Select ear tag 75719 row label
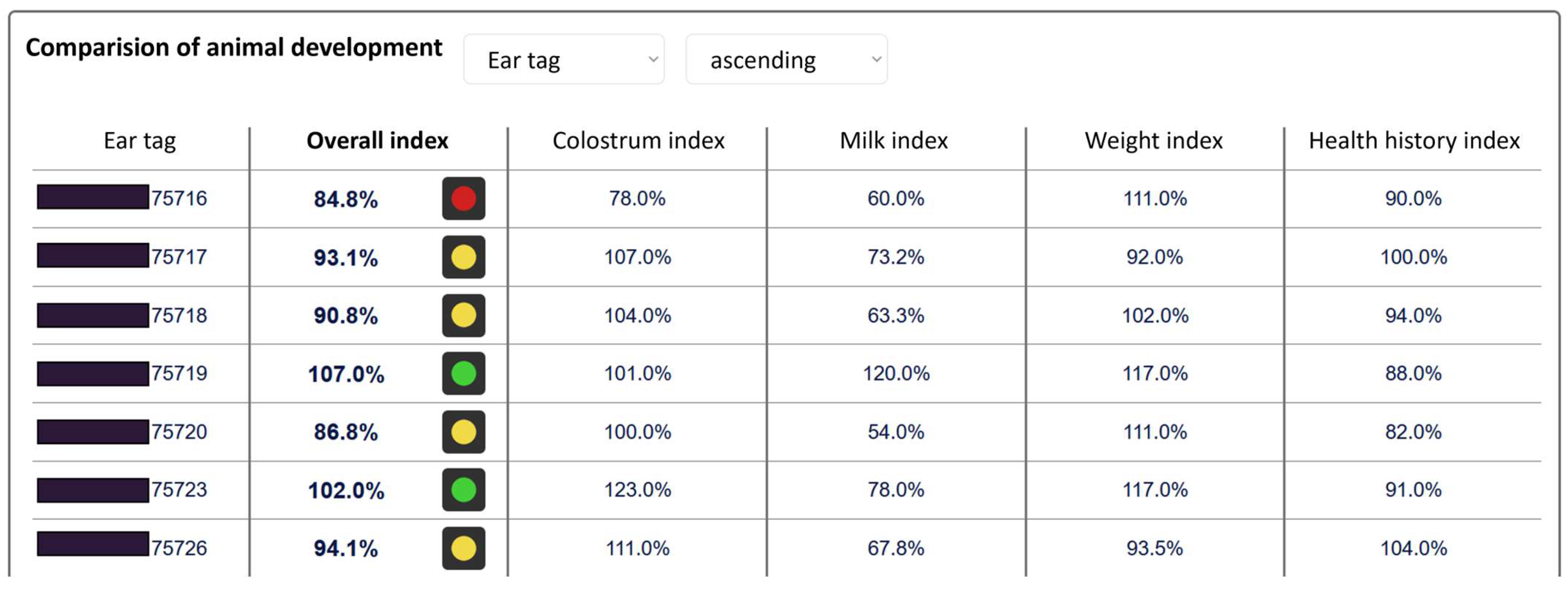This screenshot has height=590, width=1568. click(179, 373)
